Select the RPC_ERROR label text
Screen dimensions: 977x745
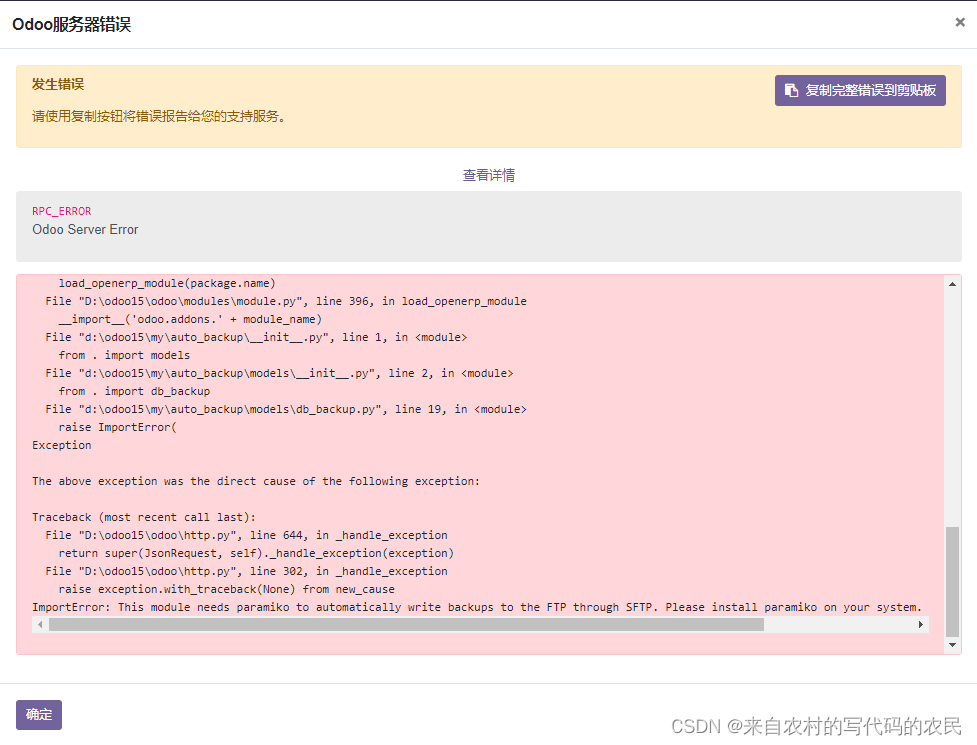[x=61, y=211]
